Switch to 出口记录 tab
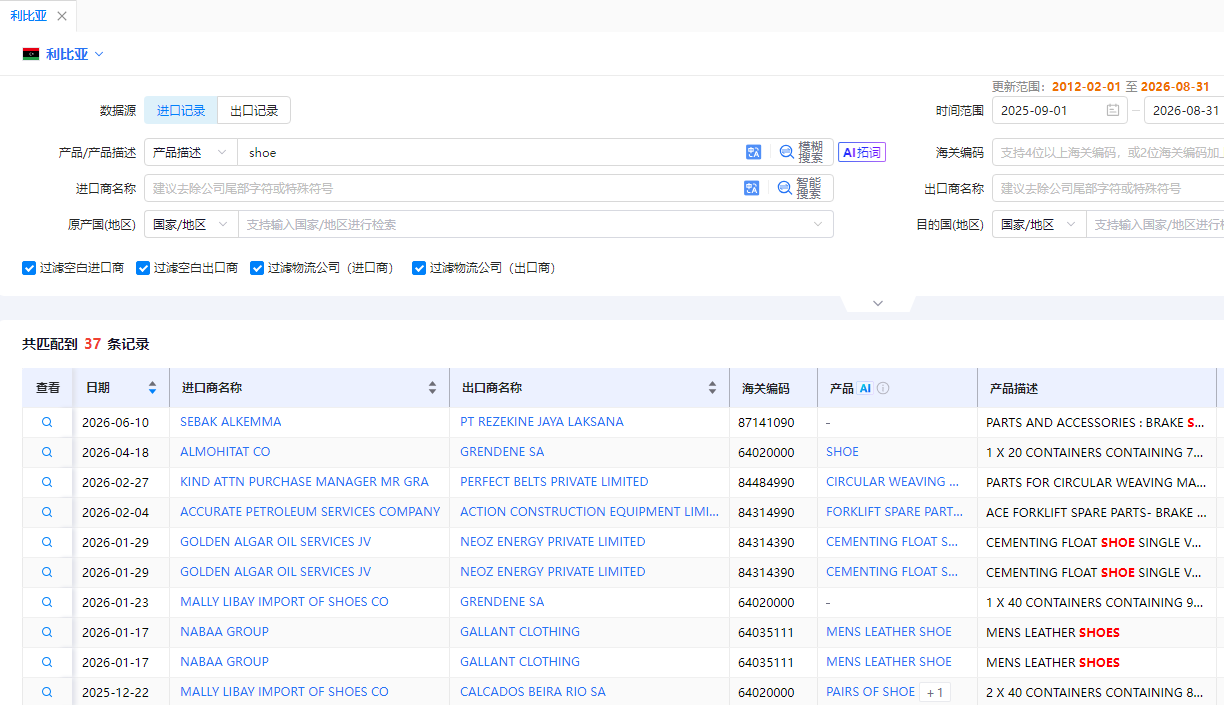 [254, 111]
